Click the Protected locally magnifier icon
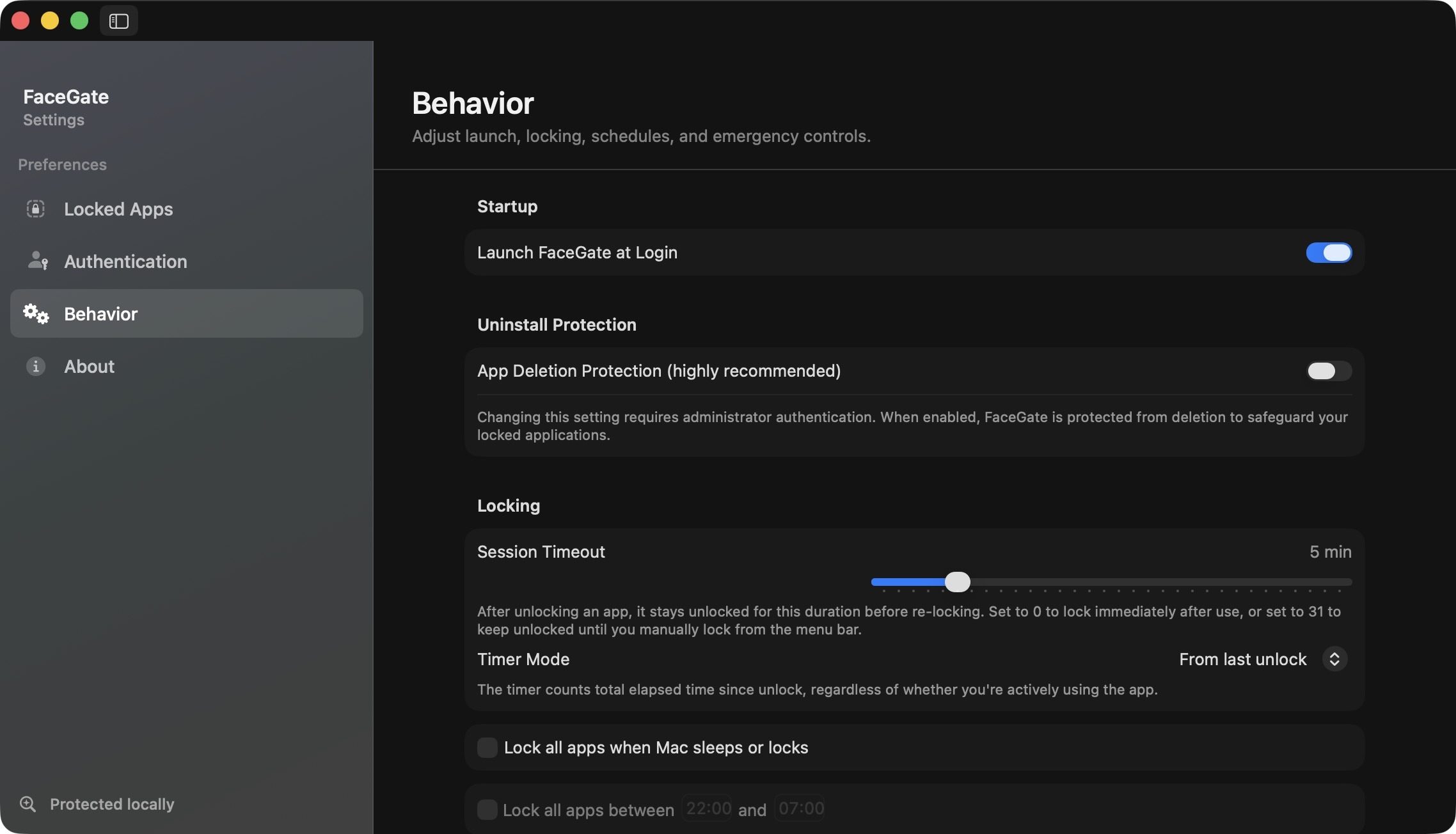Viewport: 1456px width, 834px height. coord(28,804)
